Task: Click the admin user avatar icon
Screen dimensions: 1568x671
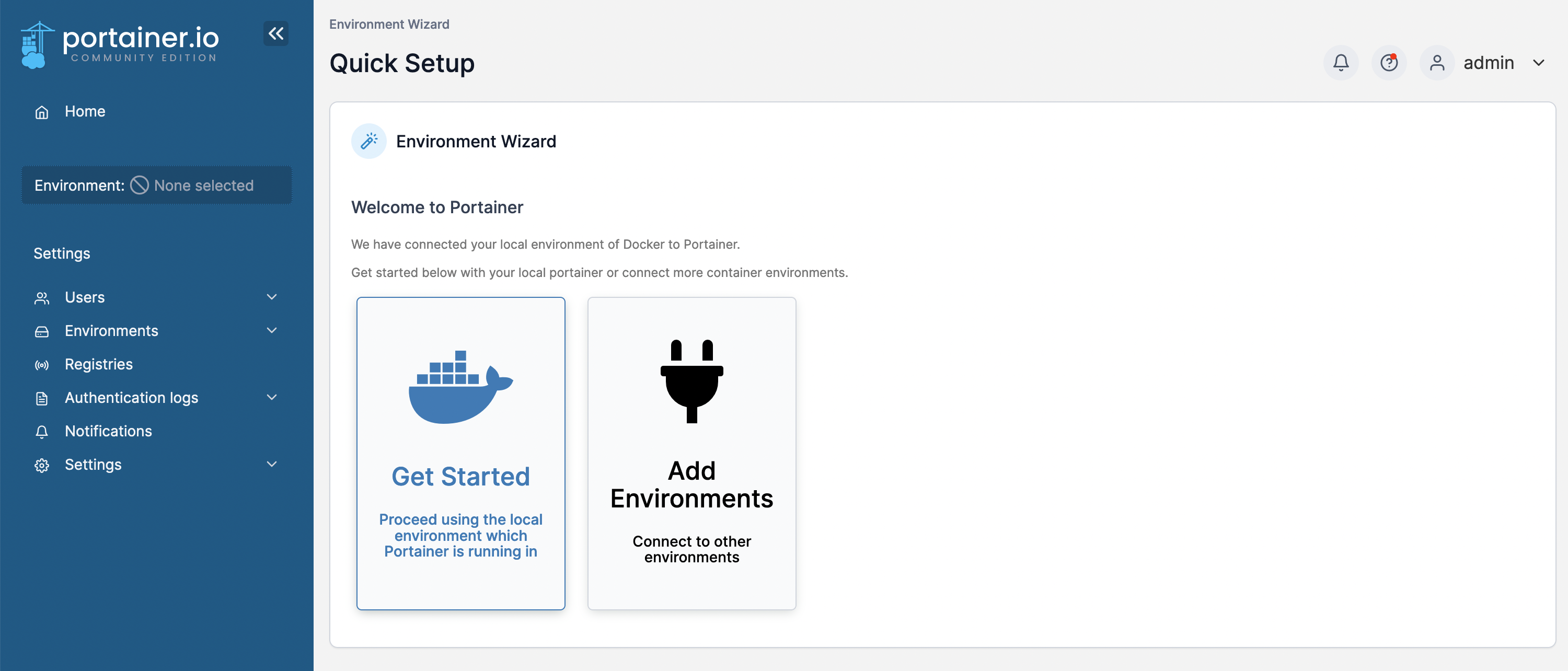Action: [x=1436, y=63]
